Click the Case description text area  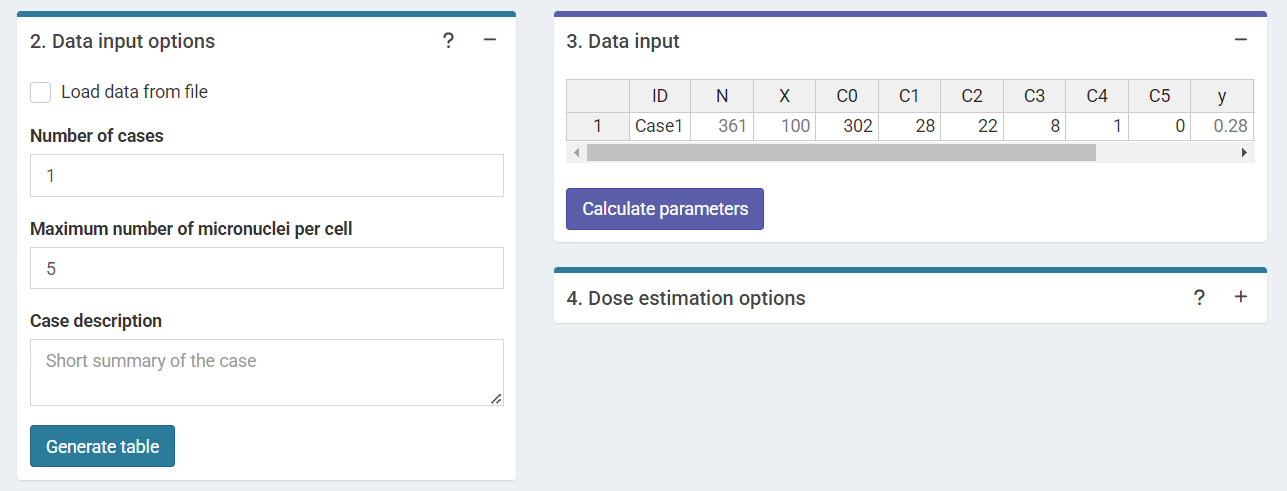(x=267, y=372)
